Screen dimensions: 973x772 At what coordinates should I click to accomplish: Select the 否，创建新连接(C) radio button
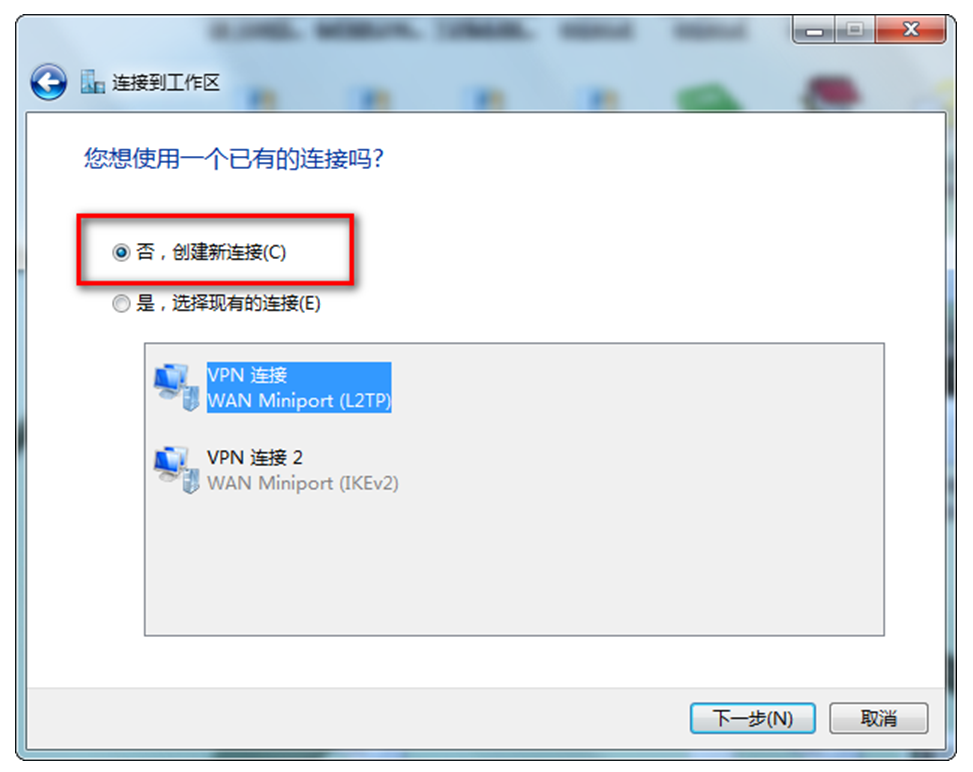[121, 252]
